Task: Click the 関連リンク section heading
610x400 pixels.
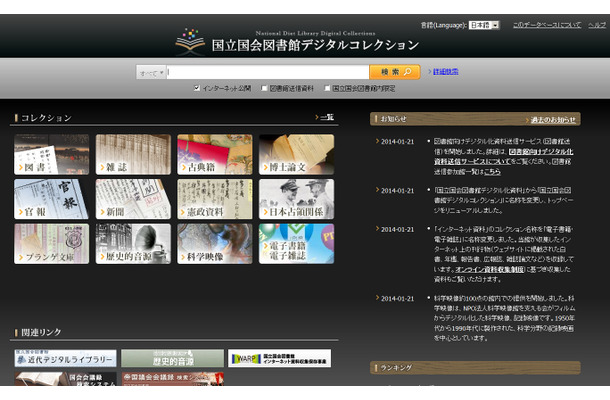Action: [x=41, y=332]
